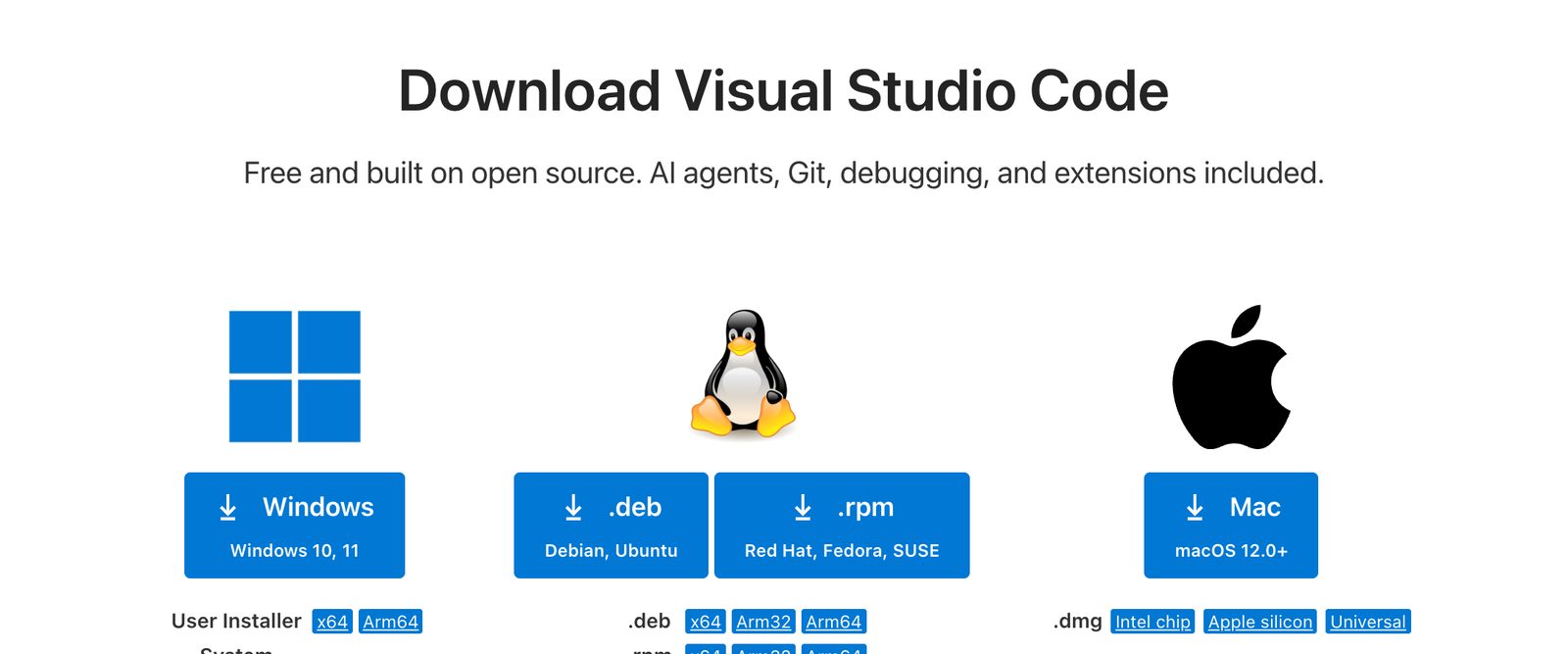The height and width of the screenshot is (654, 1568).
Task: Download VS Code for Windows 10, 11
Action: click(294, 526)
